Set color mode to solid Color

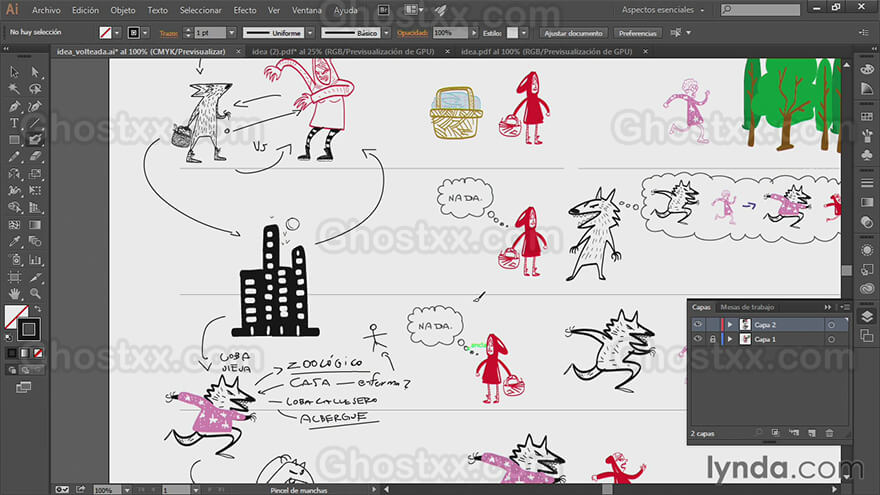point(12,353)
